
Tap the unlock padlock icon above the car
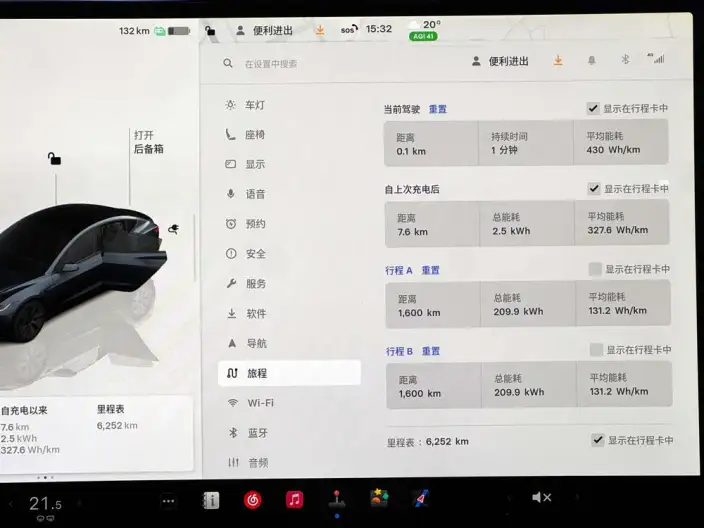coord(54,158)
